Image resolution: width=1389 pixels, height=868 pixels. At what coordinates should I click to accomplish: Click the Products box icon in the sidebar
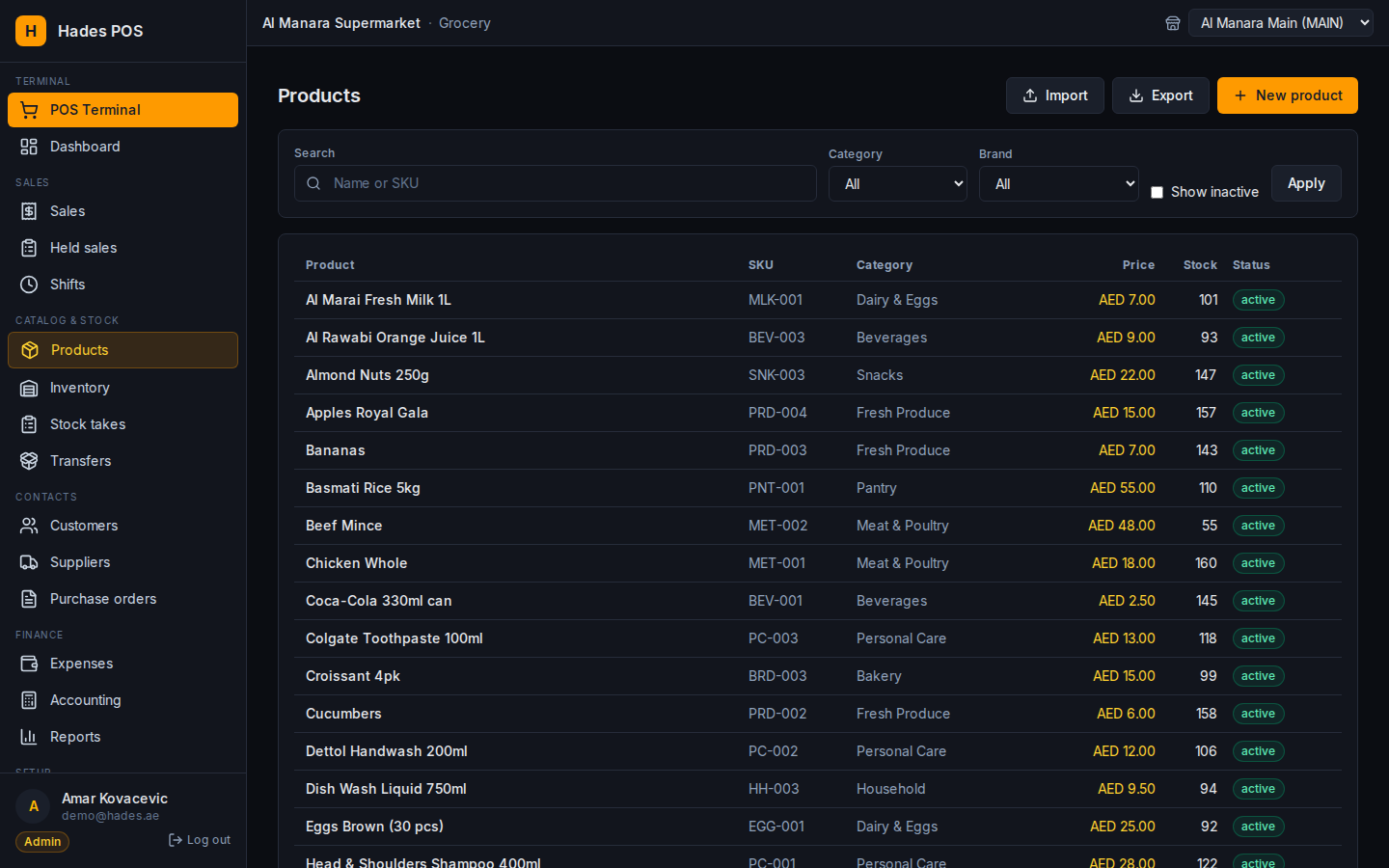coord(30,350)
